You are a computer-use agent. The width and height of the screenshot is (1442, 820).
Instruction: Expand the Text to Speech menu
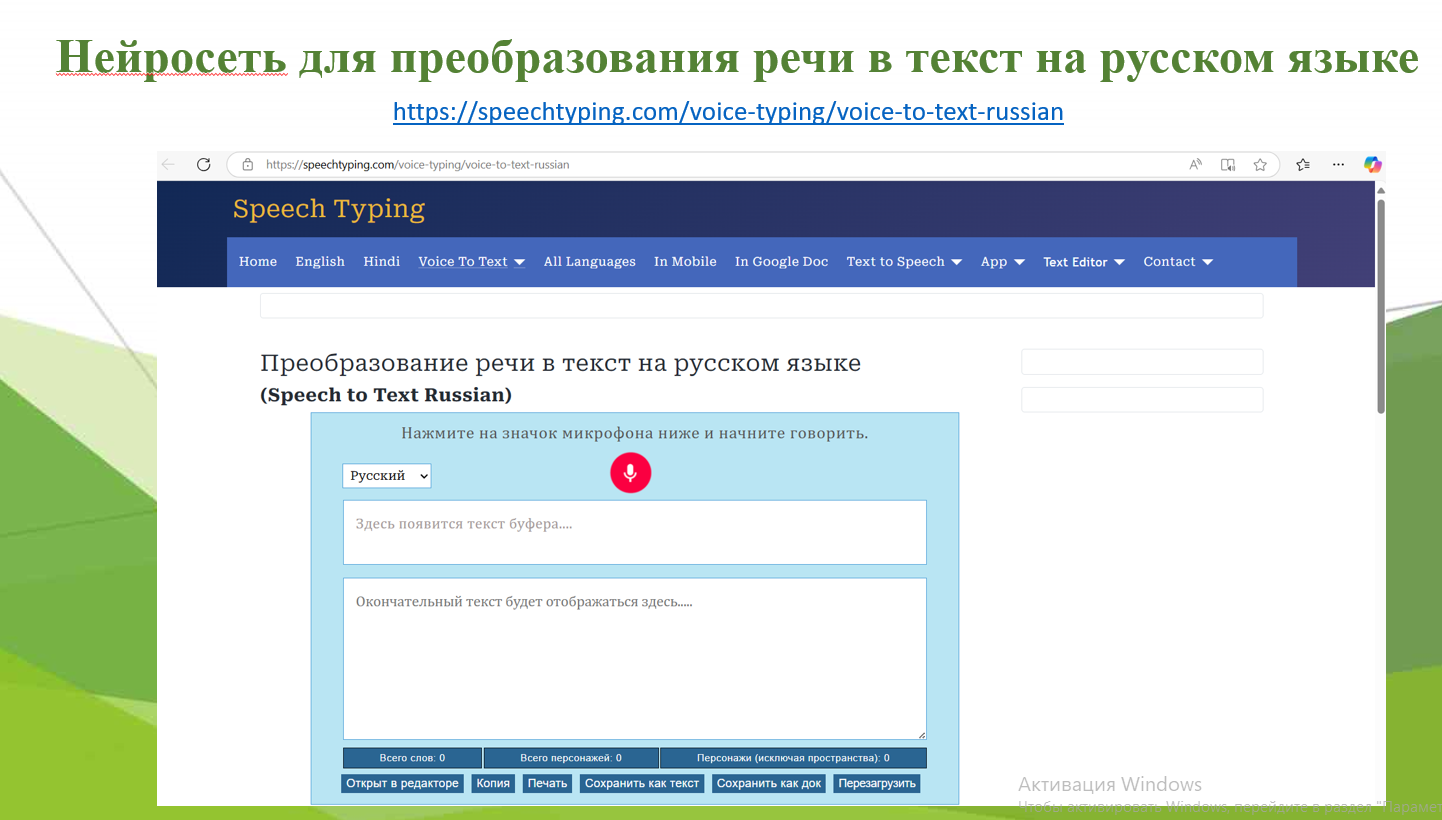coord(904,262)
